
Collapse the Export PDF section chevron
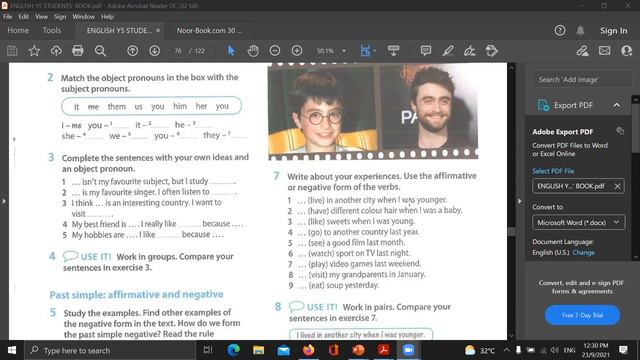coord(616,105)
